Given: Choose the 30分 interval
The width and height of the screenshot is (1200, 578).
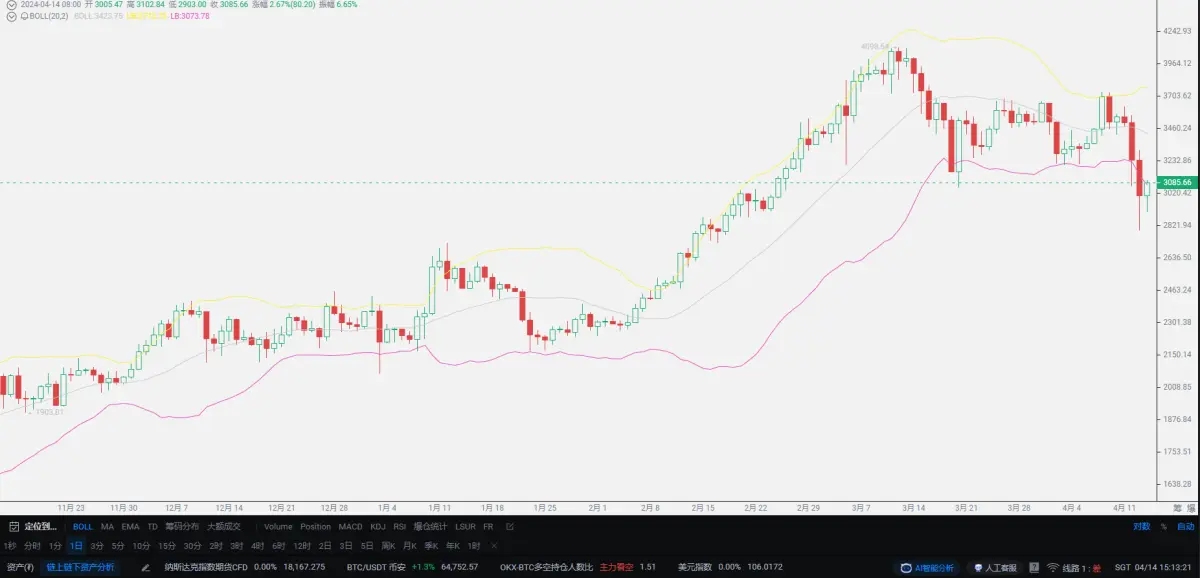Looking at the screenshot, I should (x=192, y=546).
